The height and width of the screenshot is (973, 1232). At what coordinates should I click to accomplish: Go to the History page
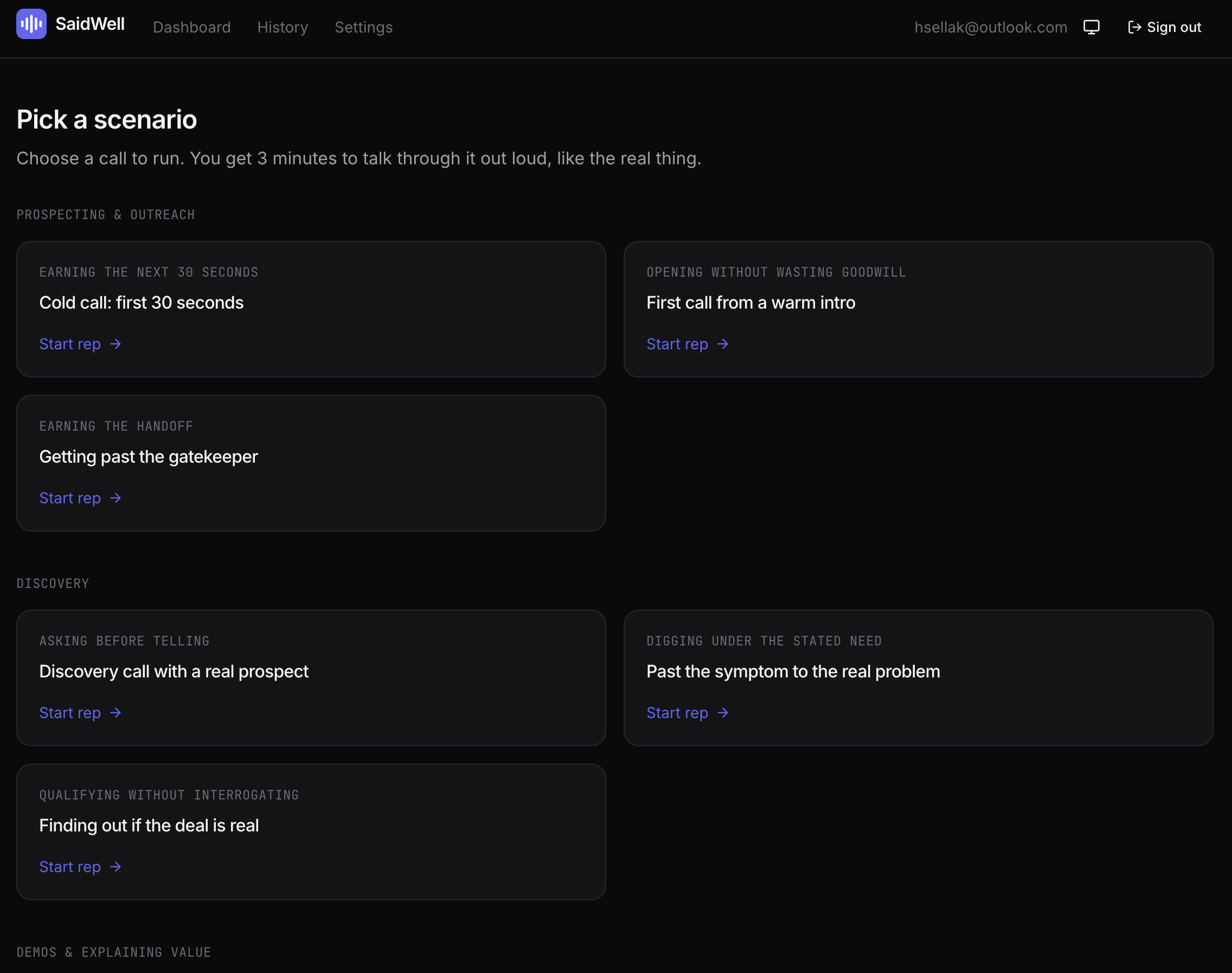coord(283,27)
